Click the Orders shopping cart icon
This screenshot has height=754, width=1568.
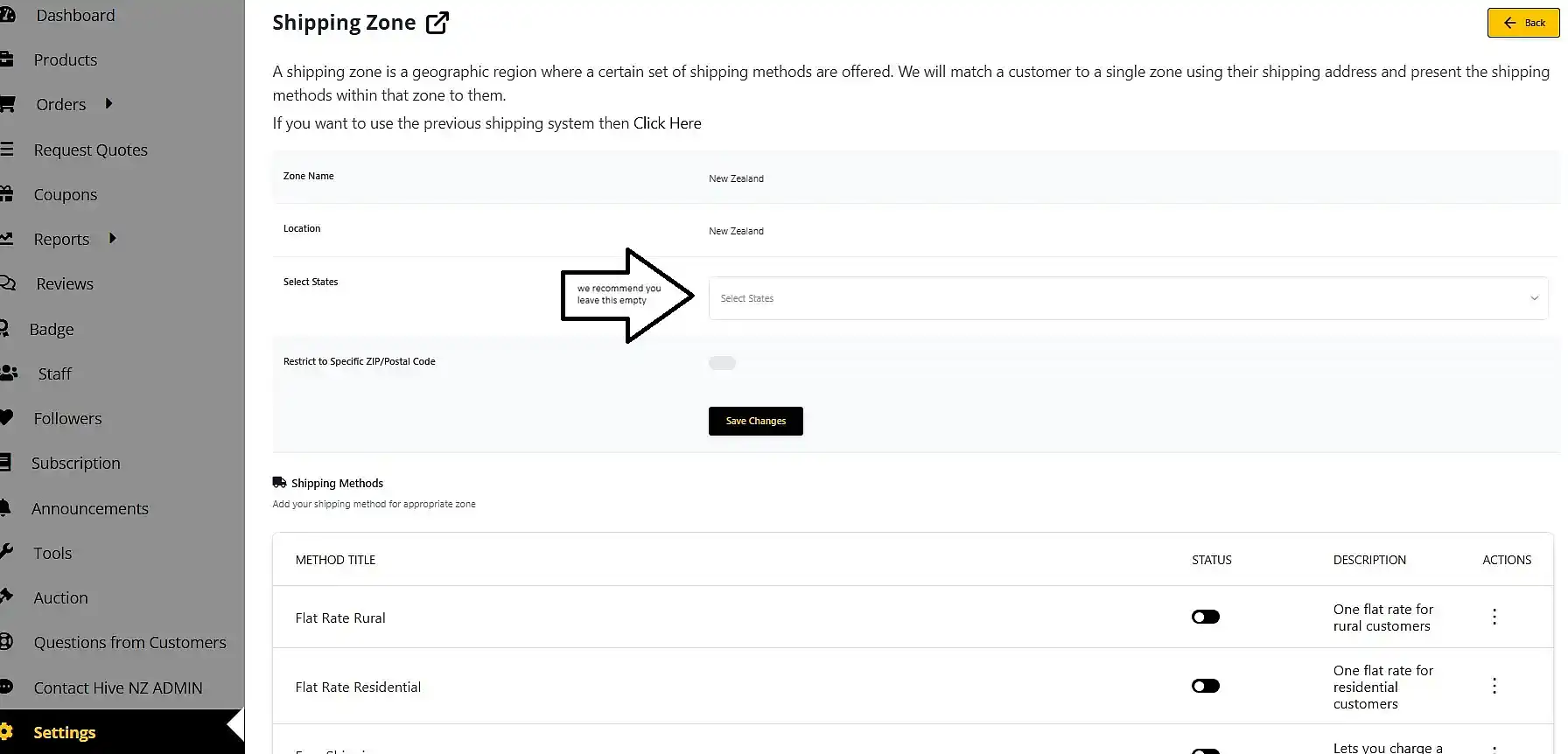click(x=7, y=104)
